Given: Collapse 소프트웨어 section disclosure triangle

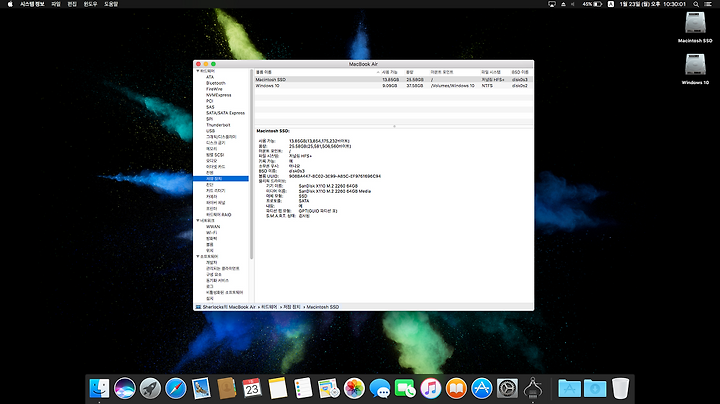Looking at the screenshot, I should pos(198,256).
